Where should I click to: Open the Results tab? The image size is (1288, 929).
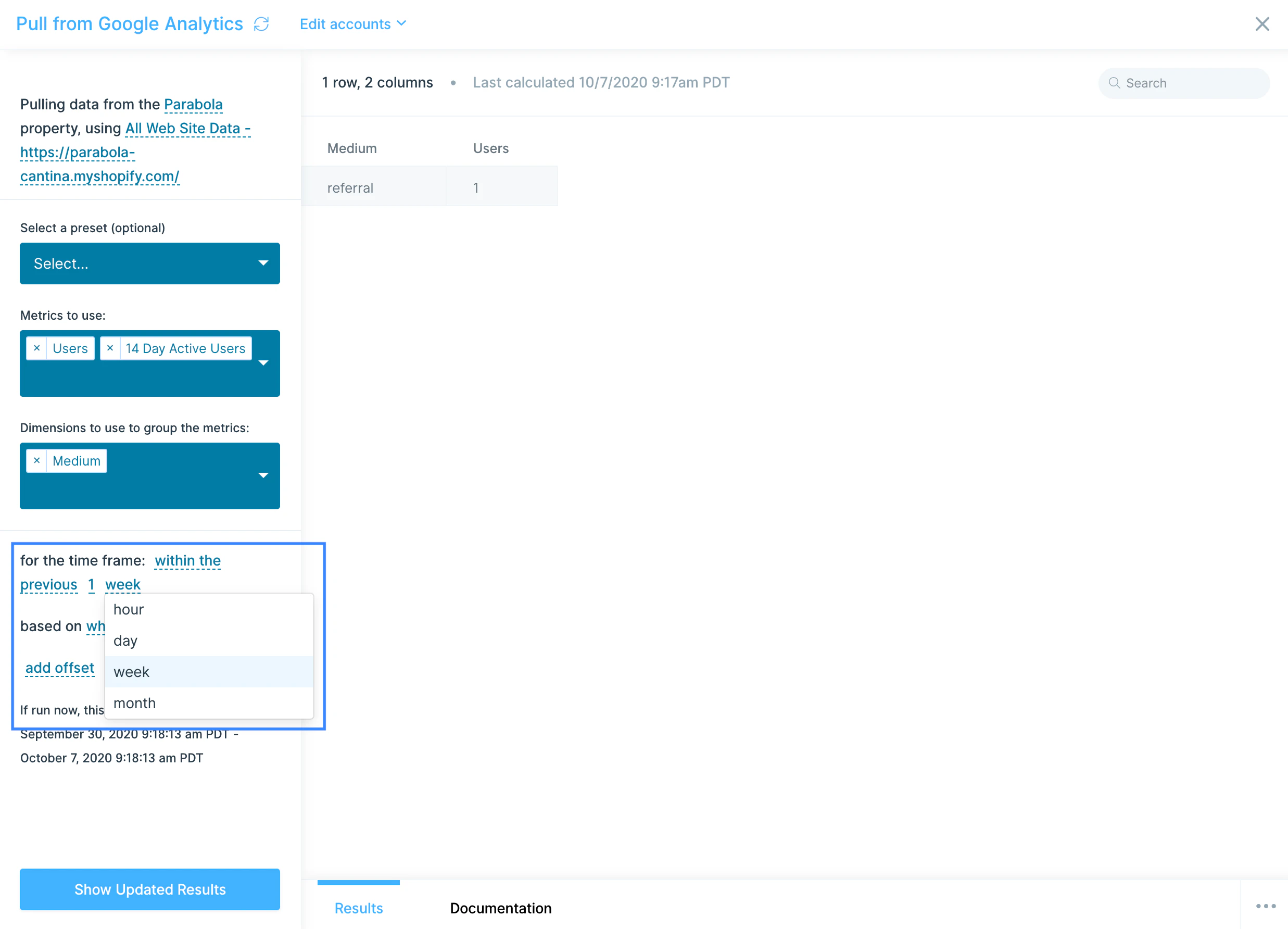tap(358, 908)
